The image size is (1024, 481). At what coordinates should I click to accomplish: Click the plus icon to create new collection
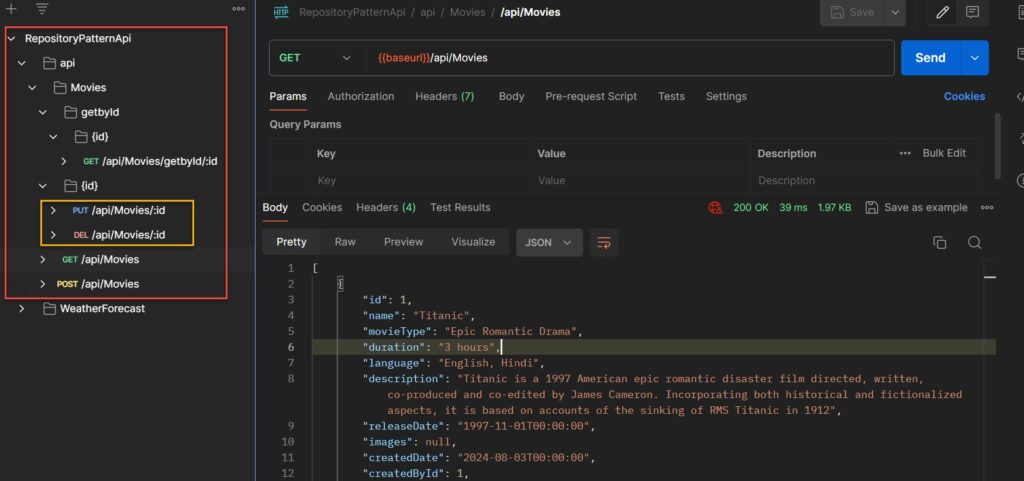click(x=11, y=9)
